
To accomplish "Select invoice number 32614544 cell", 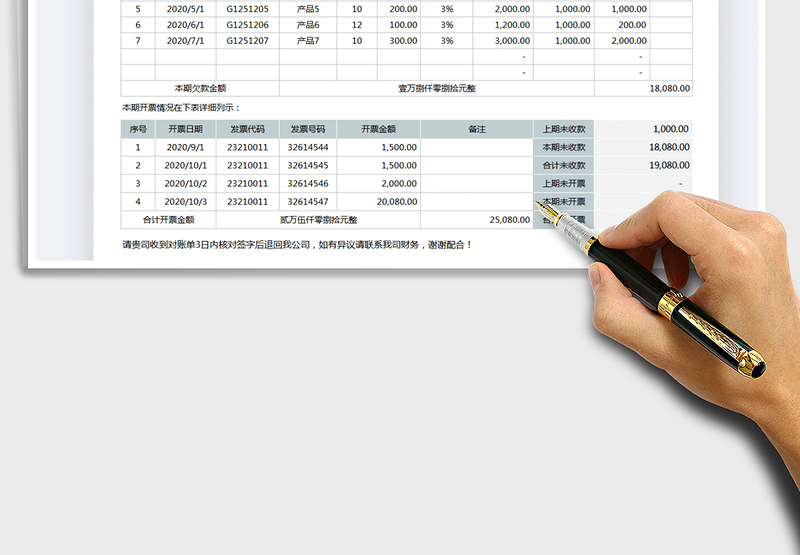I will [x=307, y=147].
